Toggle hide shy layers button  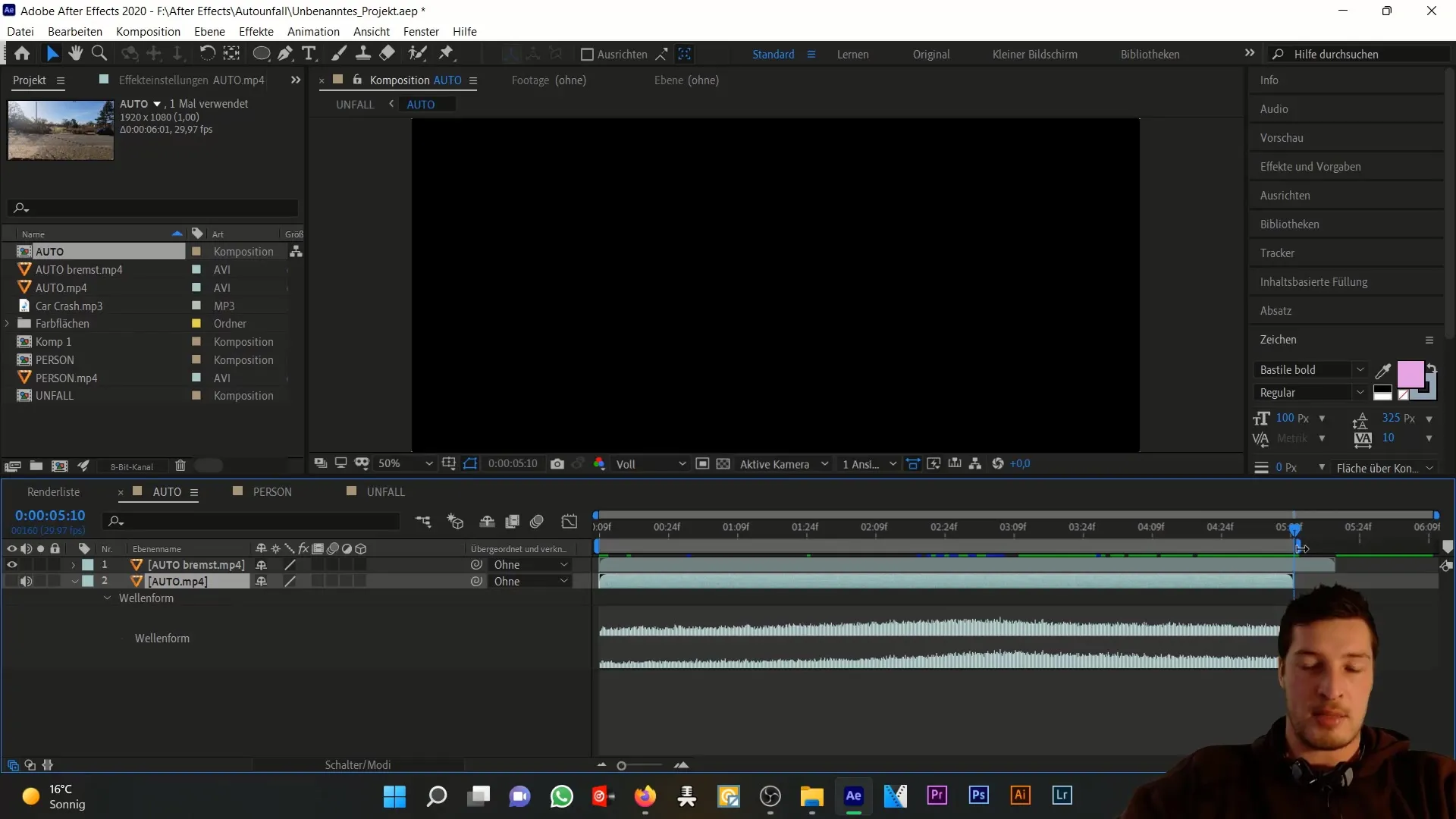tap(488, 522)
